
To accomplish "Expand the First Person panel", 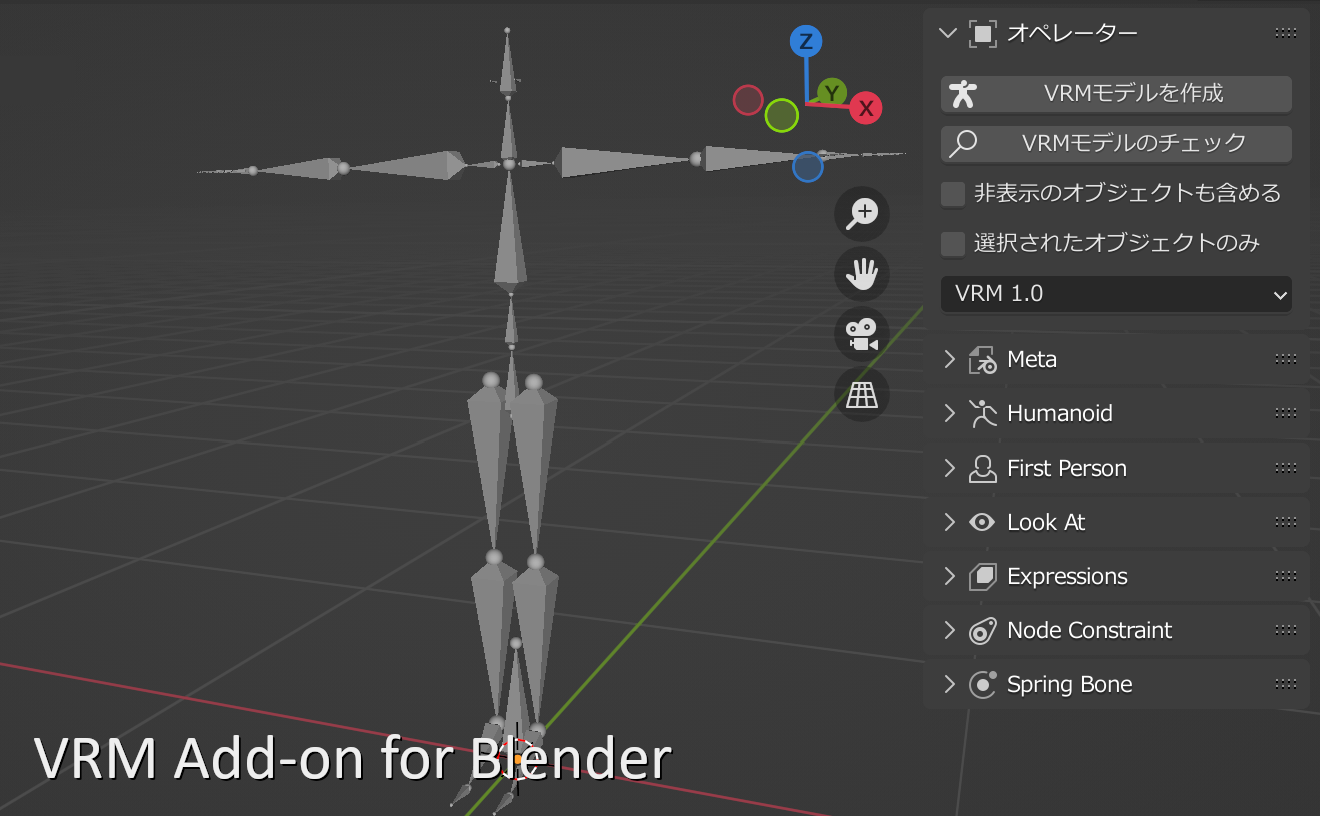I will [950, 468].
